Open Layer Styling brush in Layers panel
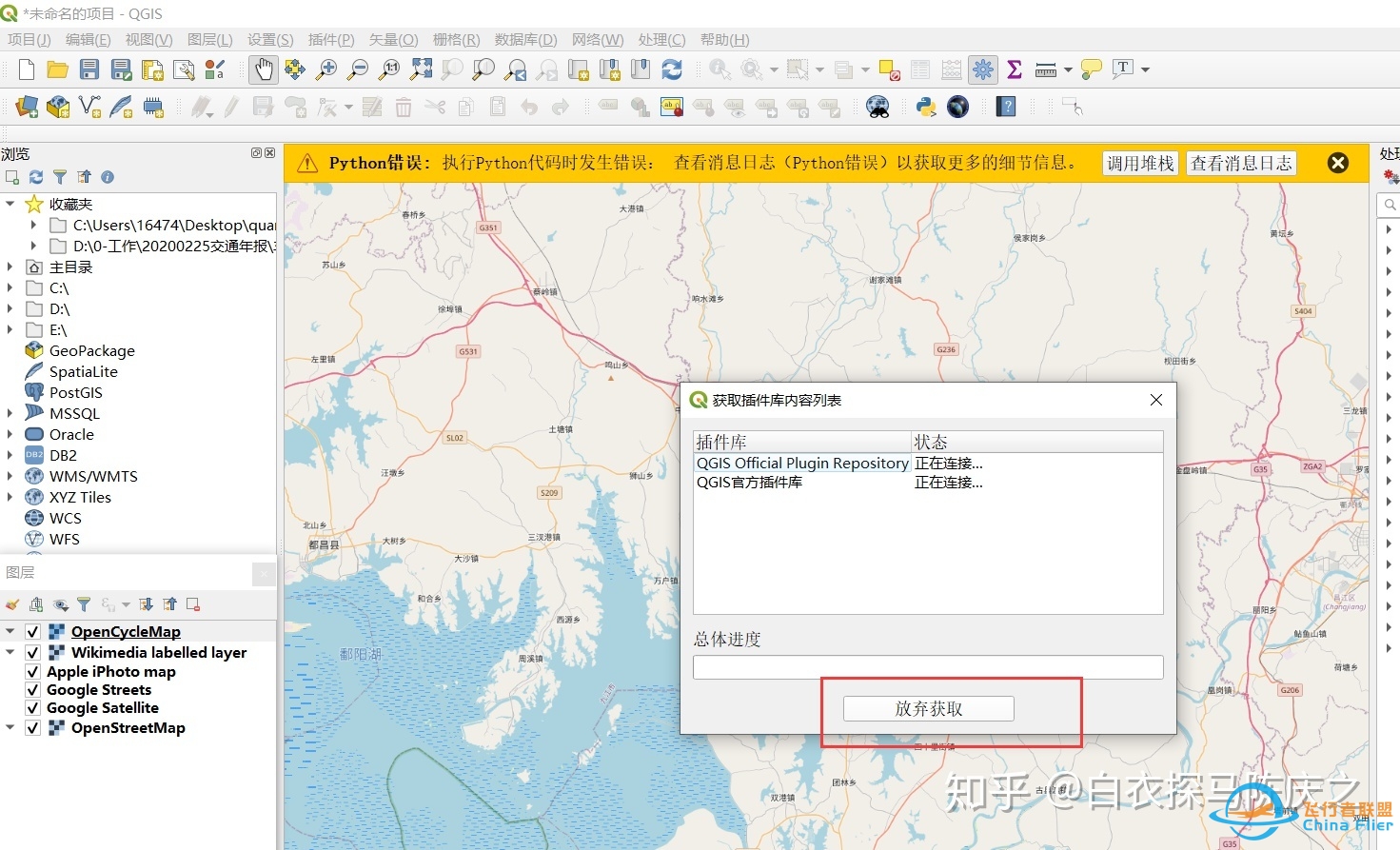 [12, 604]
